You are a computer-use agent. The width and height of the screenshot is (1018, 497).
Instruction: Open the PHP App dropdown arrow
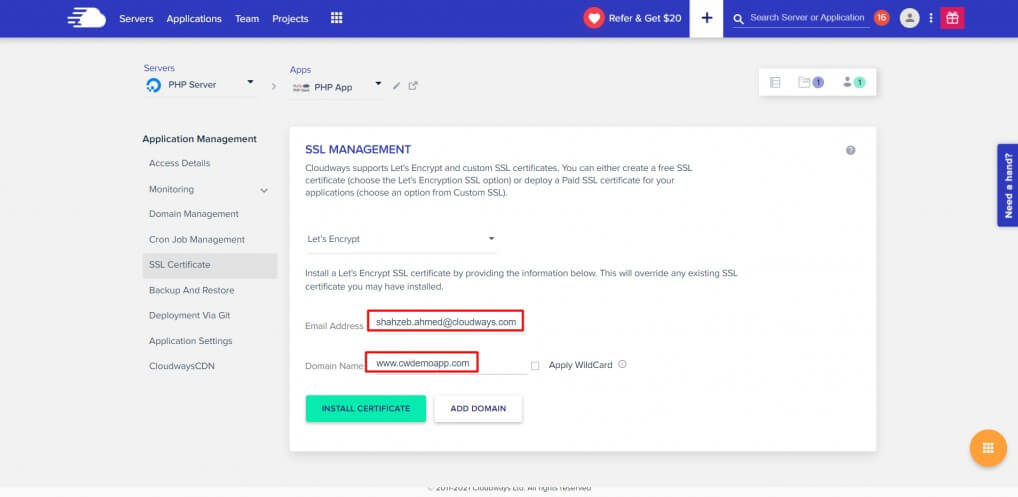379,84
